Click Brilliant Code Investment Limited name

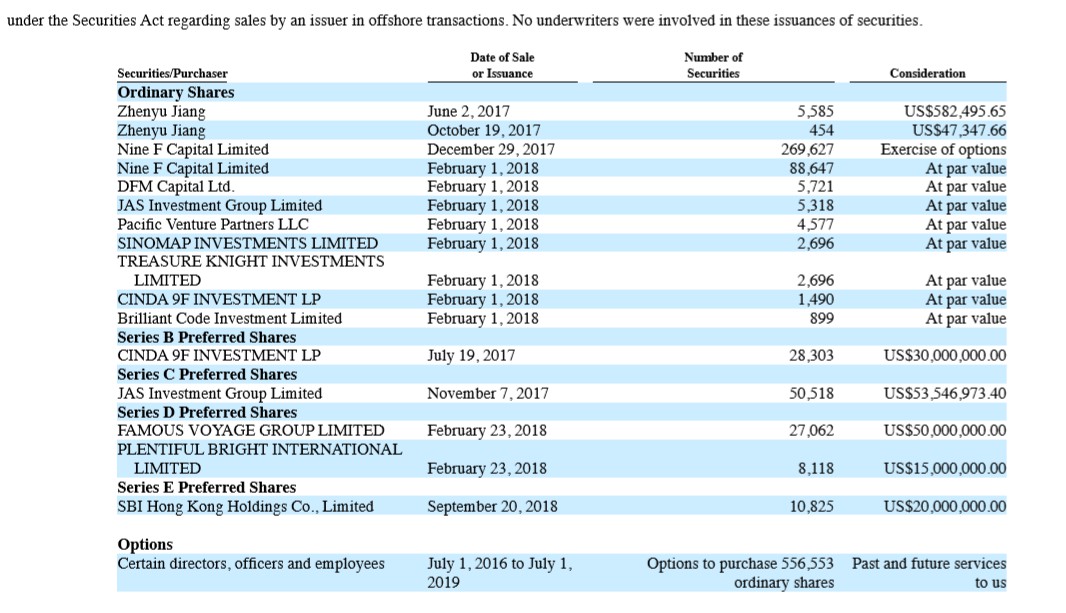coord(229,318)
